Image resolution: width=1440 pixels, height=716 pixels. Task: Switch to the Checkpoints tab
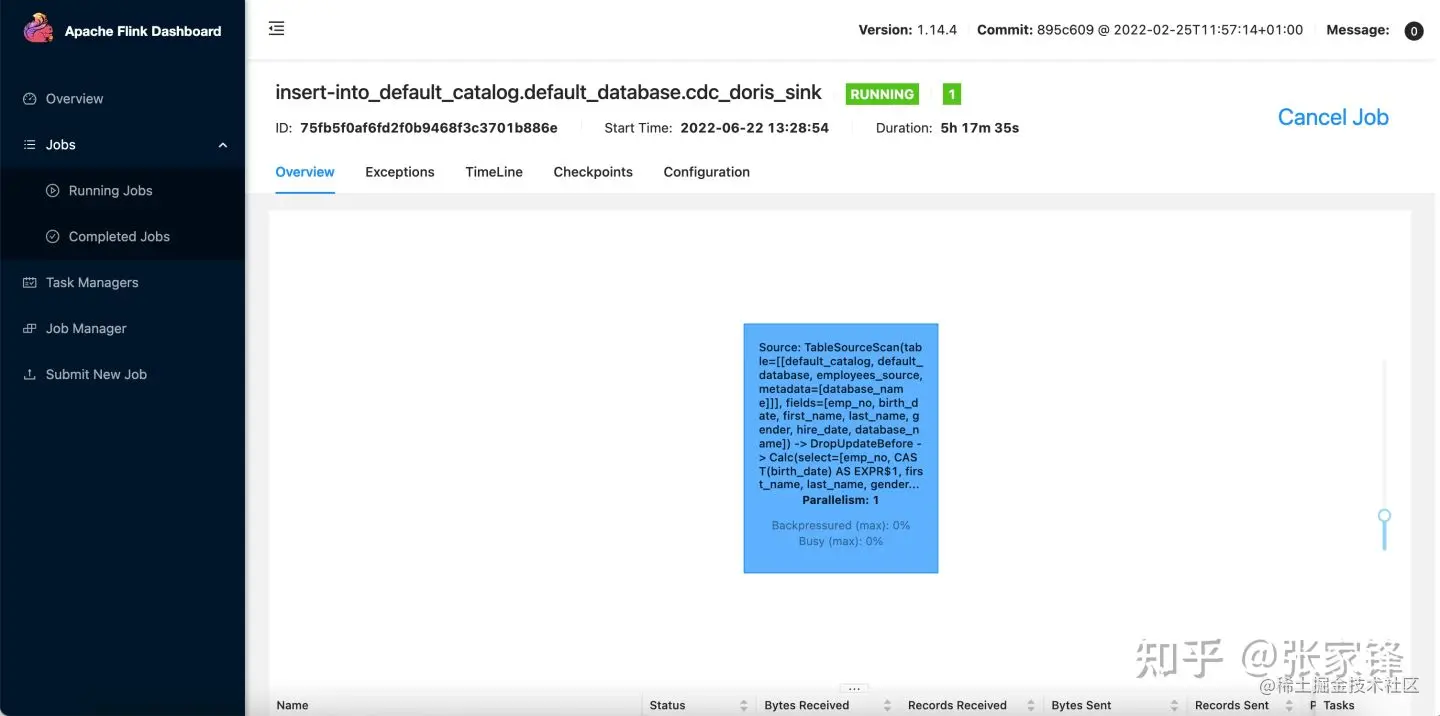pyautogui.click(x=593, y=172)
